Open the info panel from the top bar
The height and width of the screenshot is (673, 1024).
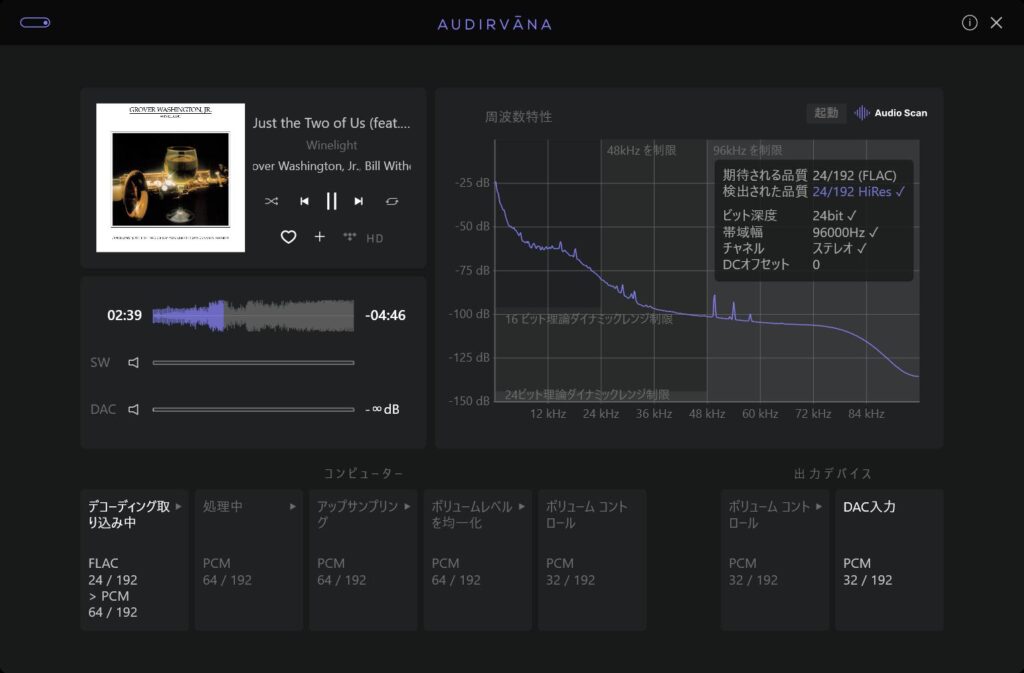tap(969, 22)
